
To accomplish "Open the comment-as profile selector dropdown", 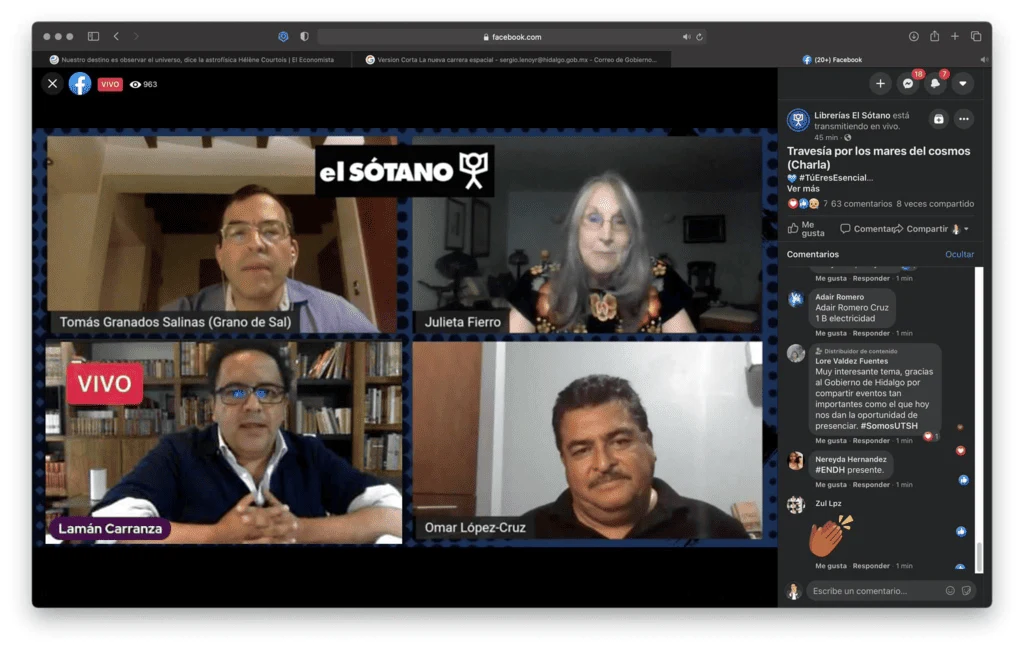I will [961, 229].
